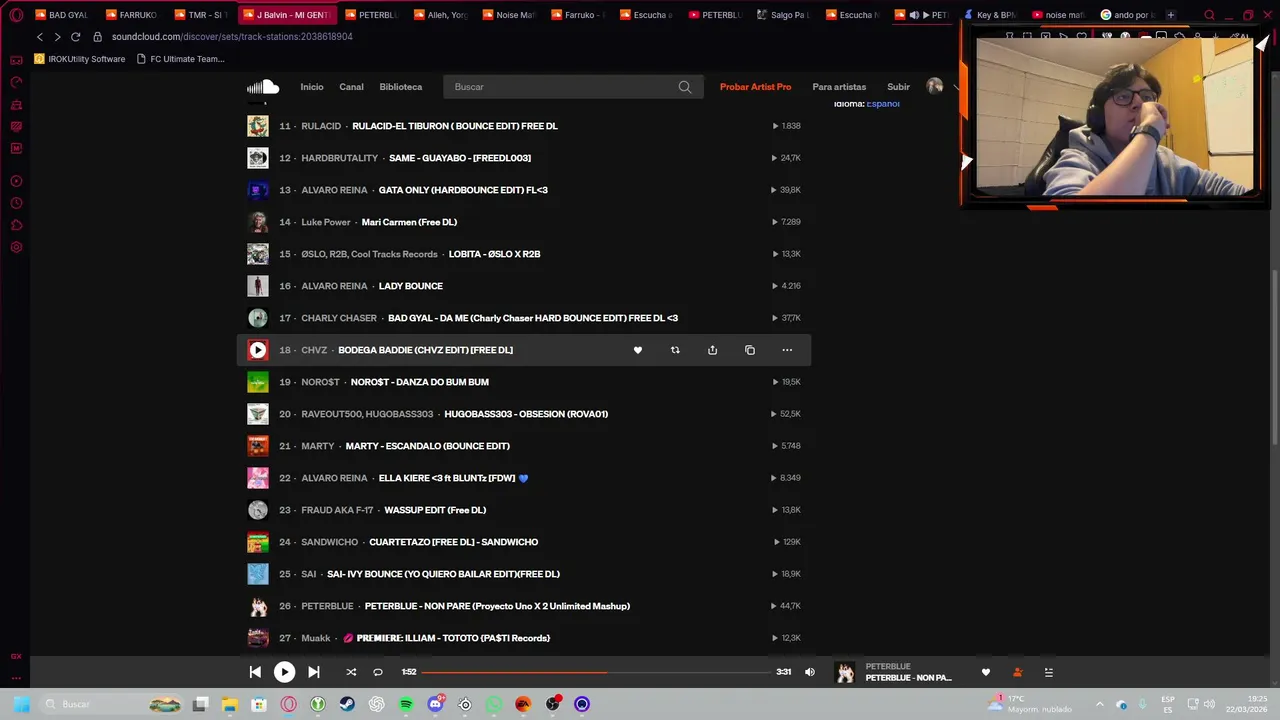Open the Player icon in the Opera sidebar
This screenshot has height=720, width=1280.
coord(16,181)
